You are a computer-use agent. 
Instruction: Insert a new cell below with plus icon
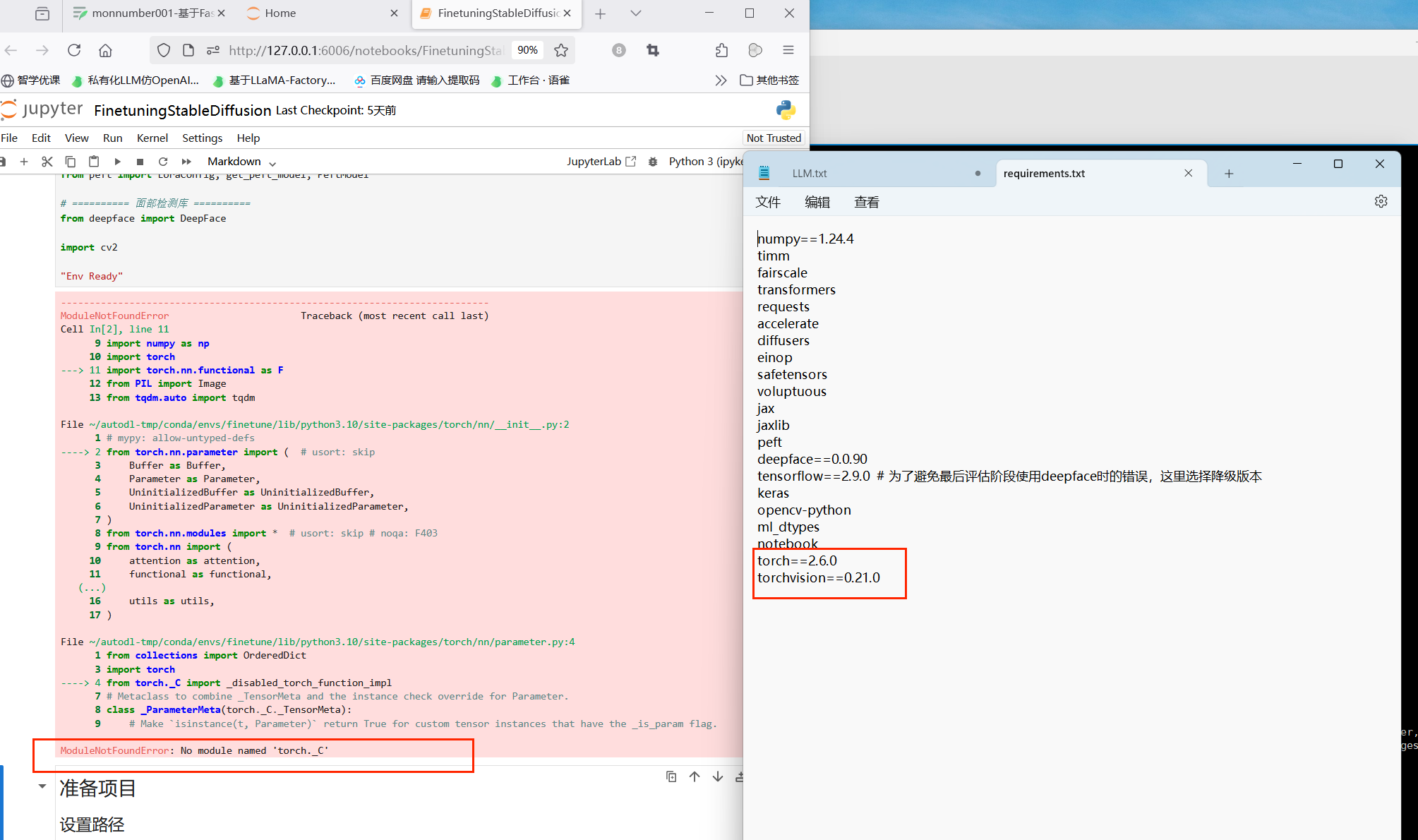tap(24, 162)
